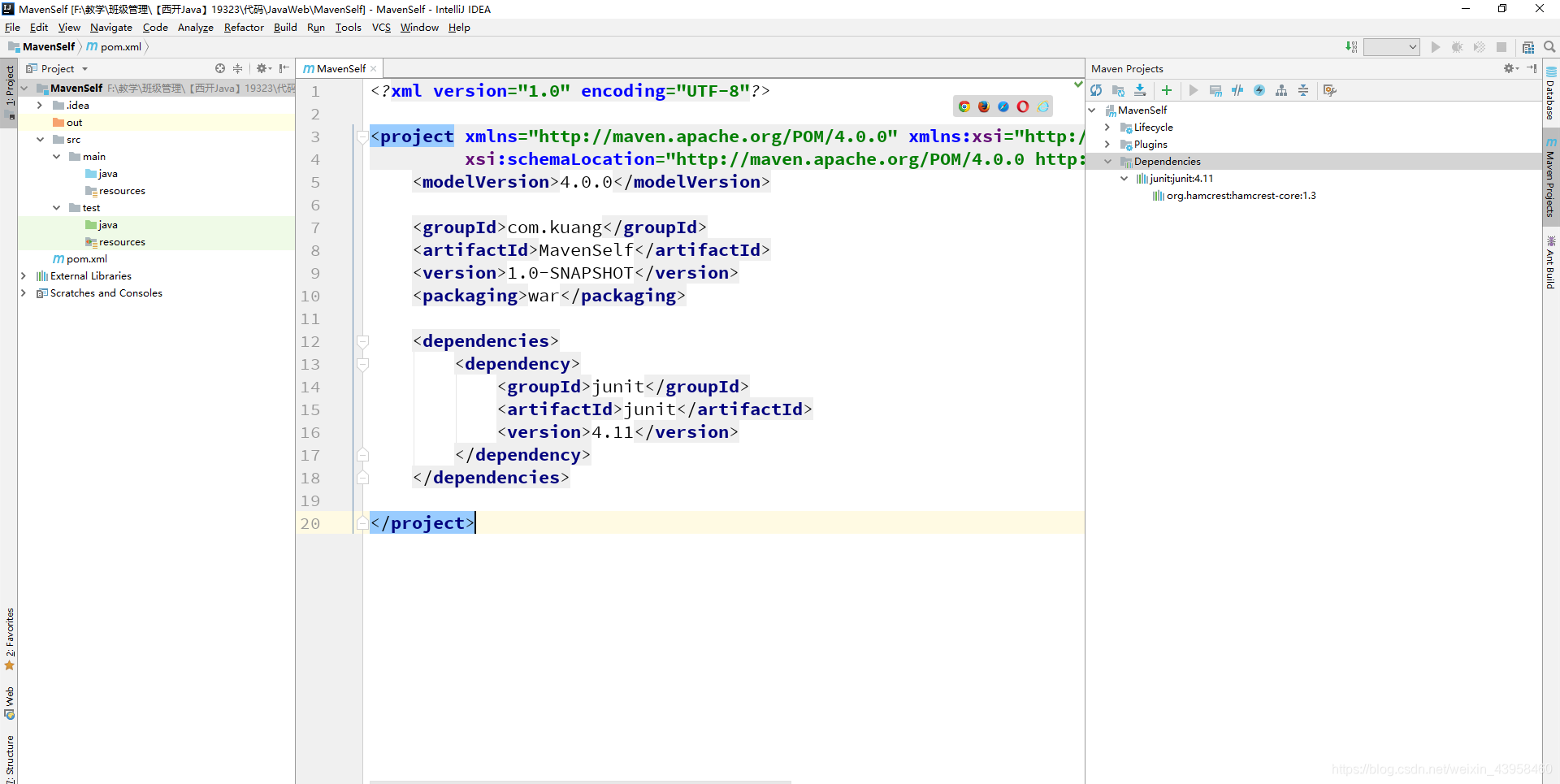Expand External Libraries node

click(24, 276)
